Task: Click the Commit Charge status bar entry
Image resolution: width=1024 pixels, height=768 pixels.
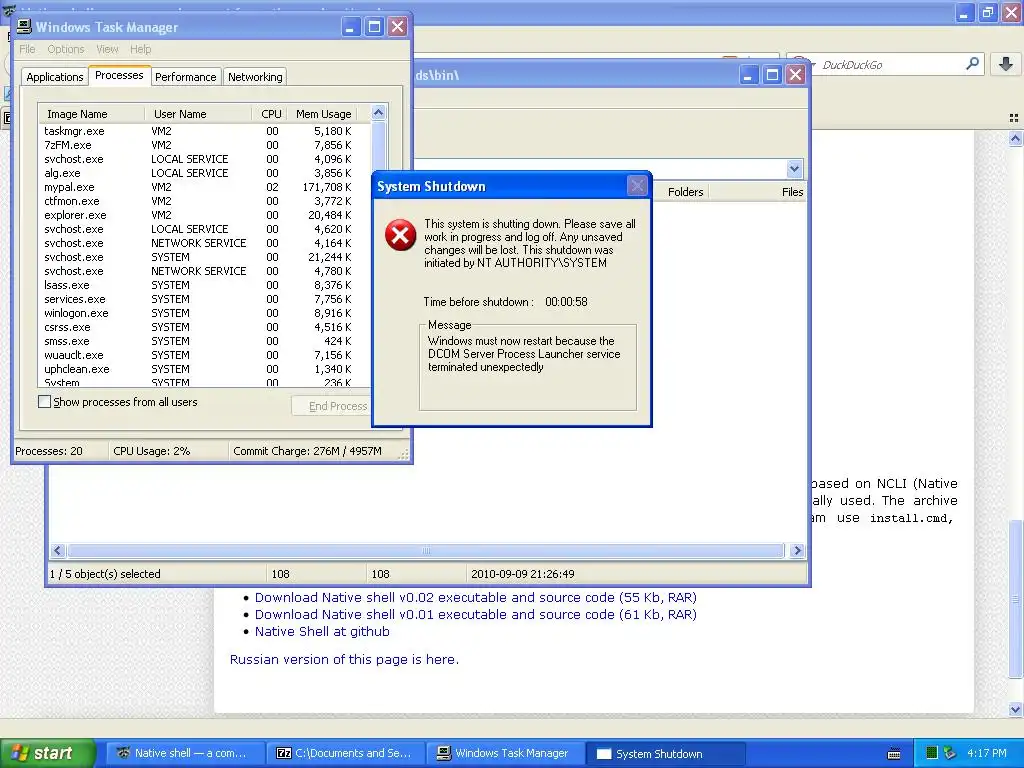Action: click(307, 451)
